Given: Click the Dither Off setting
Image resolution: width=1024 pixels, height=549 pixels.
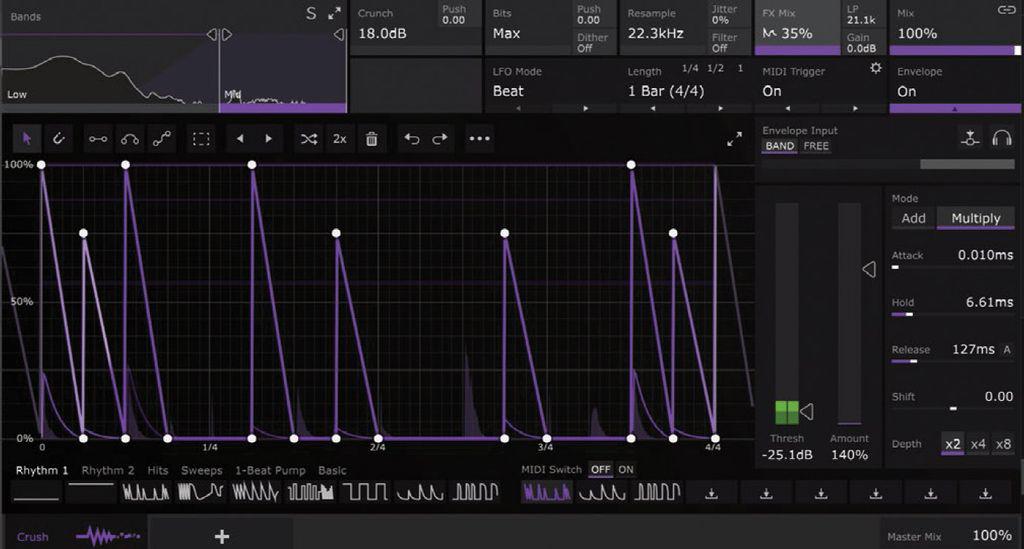Looking at the screenshot, I should pyautogui.click(x=592, y=42).
